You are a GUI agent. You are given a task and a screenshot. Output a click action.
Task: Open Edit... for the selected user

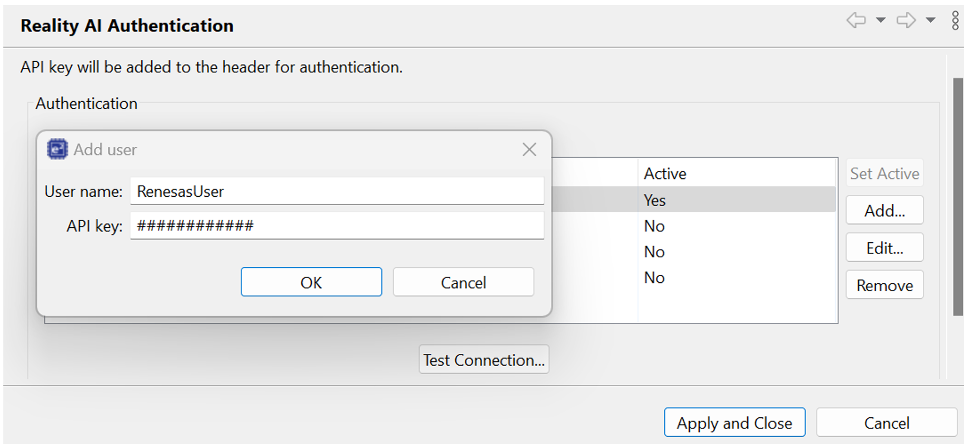pyautogui.click(x=884, y=247)
